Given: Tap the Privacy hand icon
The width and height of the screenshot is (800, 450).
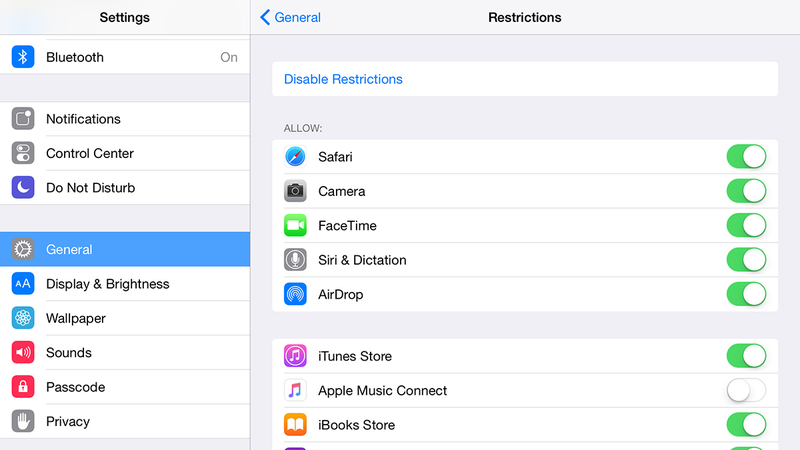Looking at the screenshot, I should 23,421.
